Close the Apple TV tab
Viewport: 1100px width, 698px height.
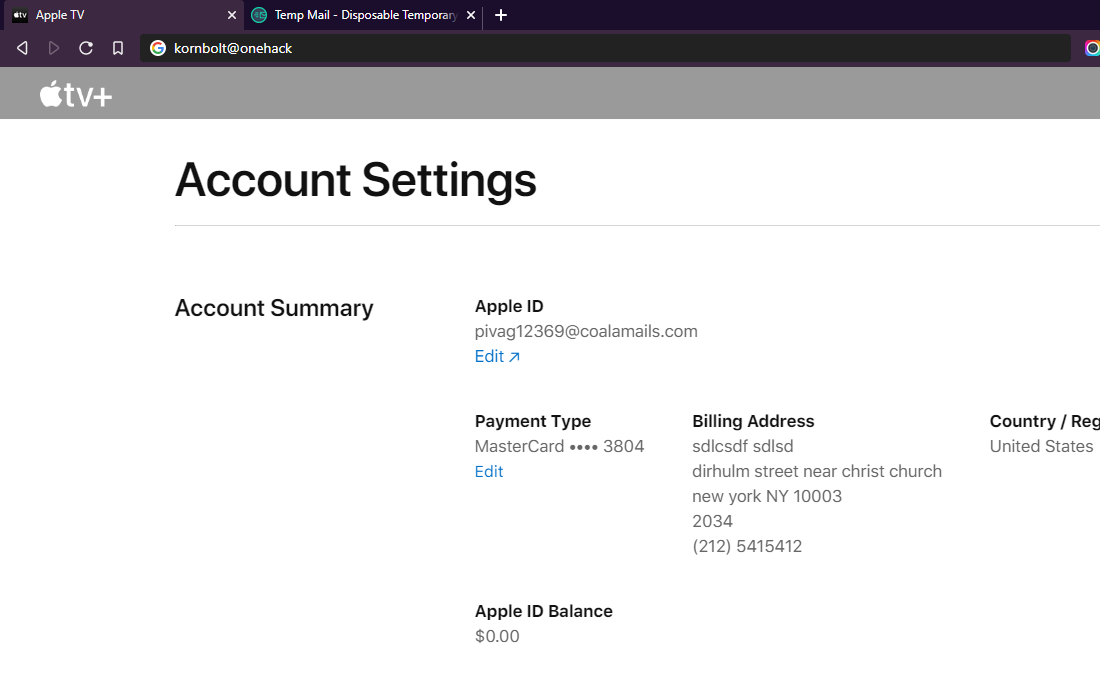(x=232, y=15)
